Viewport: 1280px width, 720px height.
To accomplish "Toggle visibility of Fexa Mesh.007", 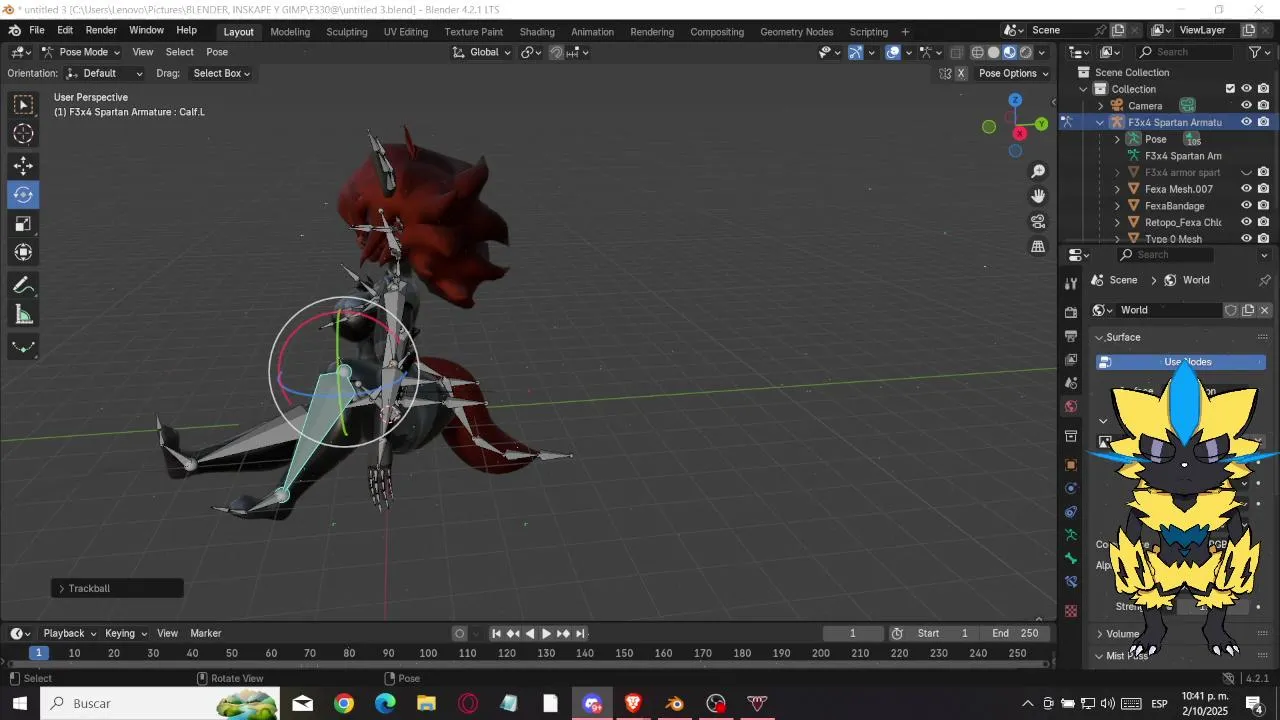I will click(x=1246, y=189).
